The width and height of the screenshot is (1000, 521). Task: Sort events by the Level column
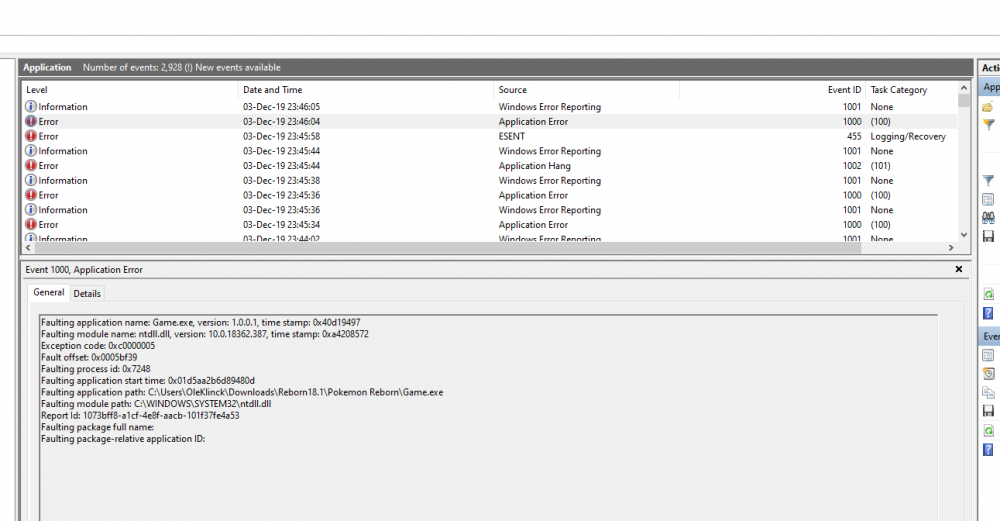click(130, 90)
